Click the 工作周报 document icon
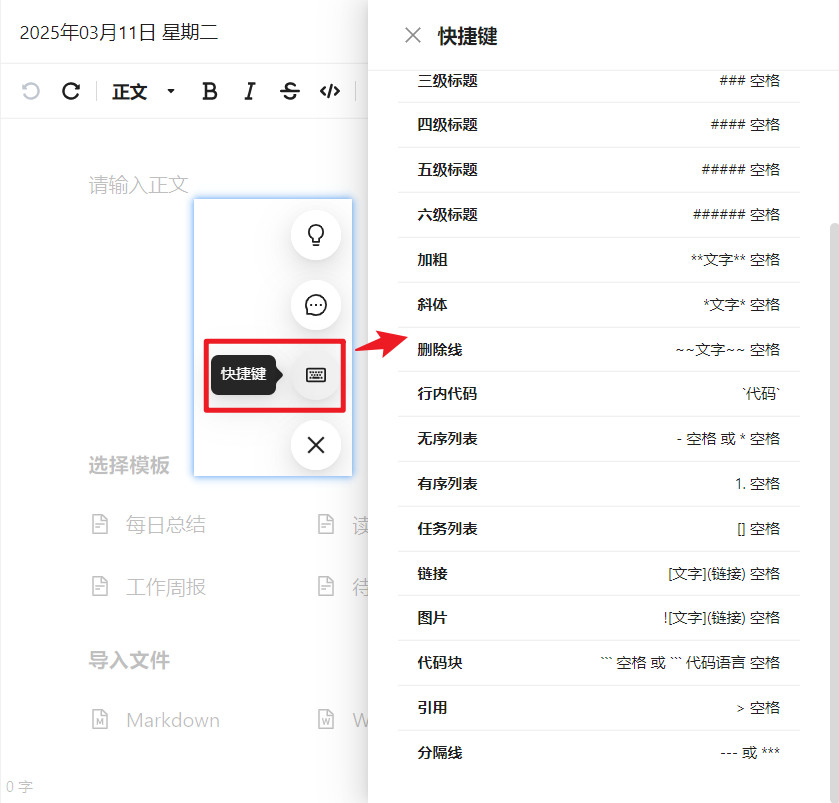839x803 pixels. click(100, 586)
